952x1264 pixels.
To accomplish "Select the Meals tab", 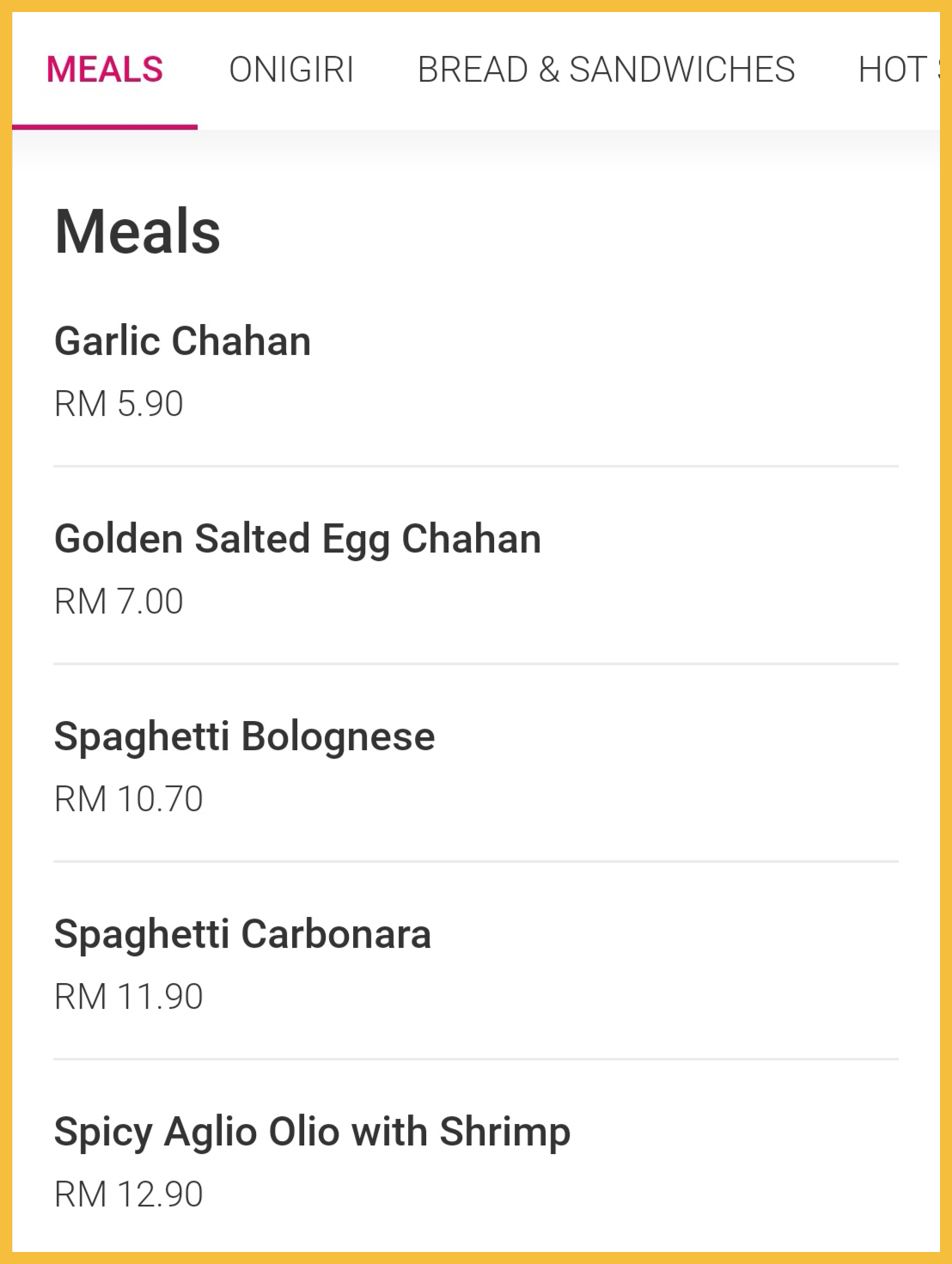I will pos(105,70).
